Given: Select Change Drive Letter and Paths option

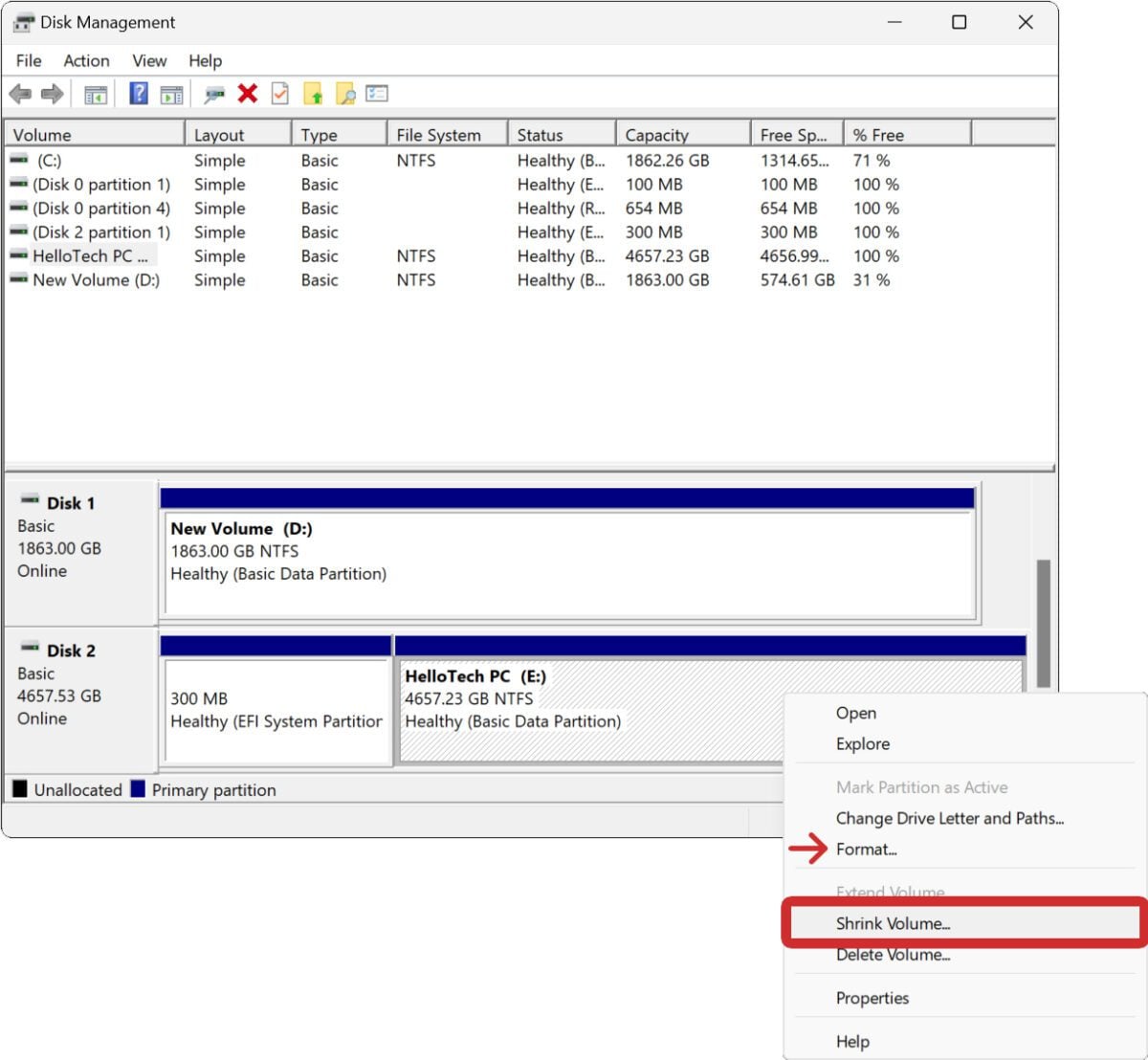Looking at the screenshot, I should tap(951, 818).
